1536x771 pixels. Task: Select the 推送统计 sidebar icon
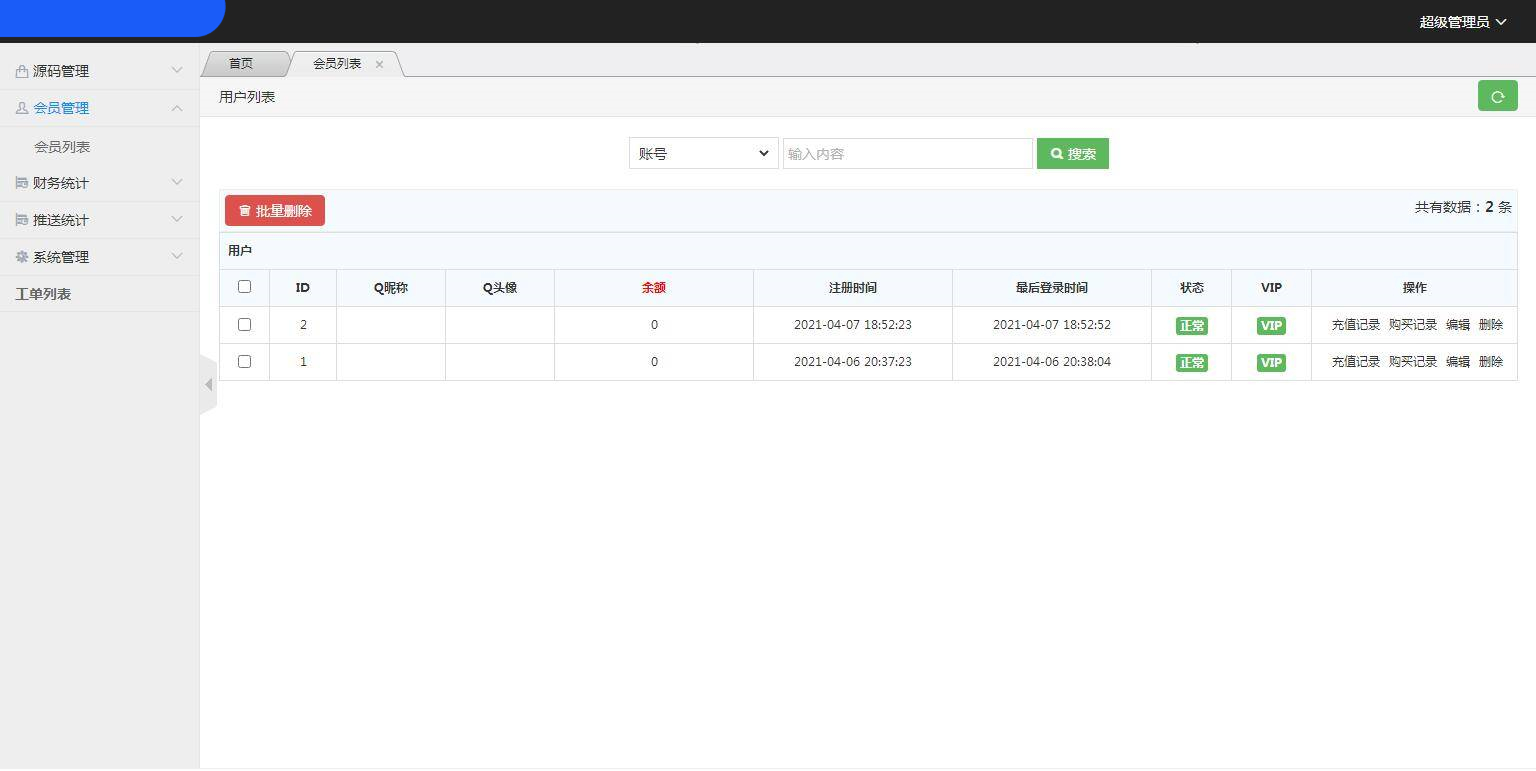pos(20,219)
